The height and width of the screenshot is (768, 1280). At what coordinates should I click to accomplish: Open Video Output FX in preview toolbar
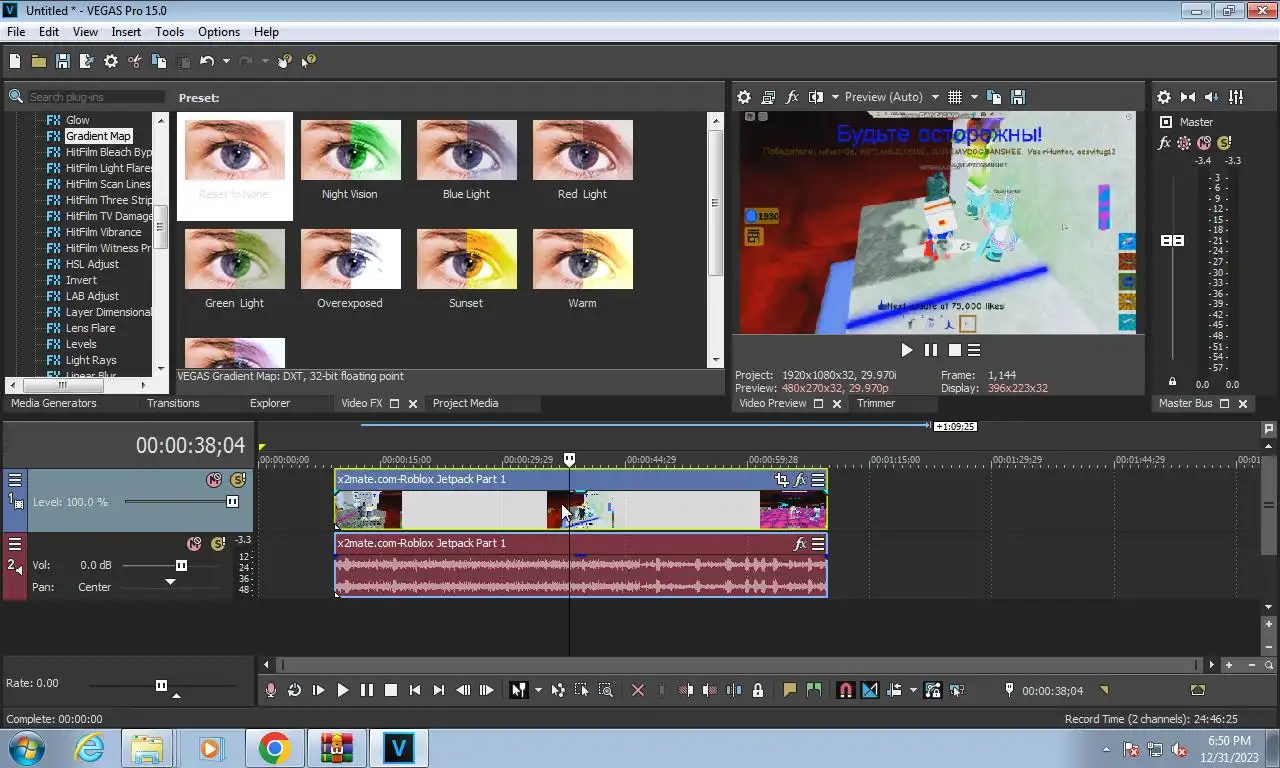[x=792, y=97]
